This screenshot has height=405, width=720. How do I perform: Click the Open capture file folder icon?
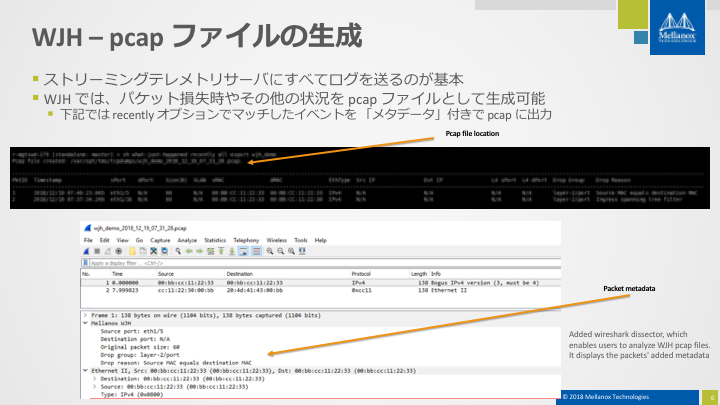[x=132, y=251]
